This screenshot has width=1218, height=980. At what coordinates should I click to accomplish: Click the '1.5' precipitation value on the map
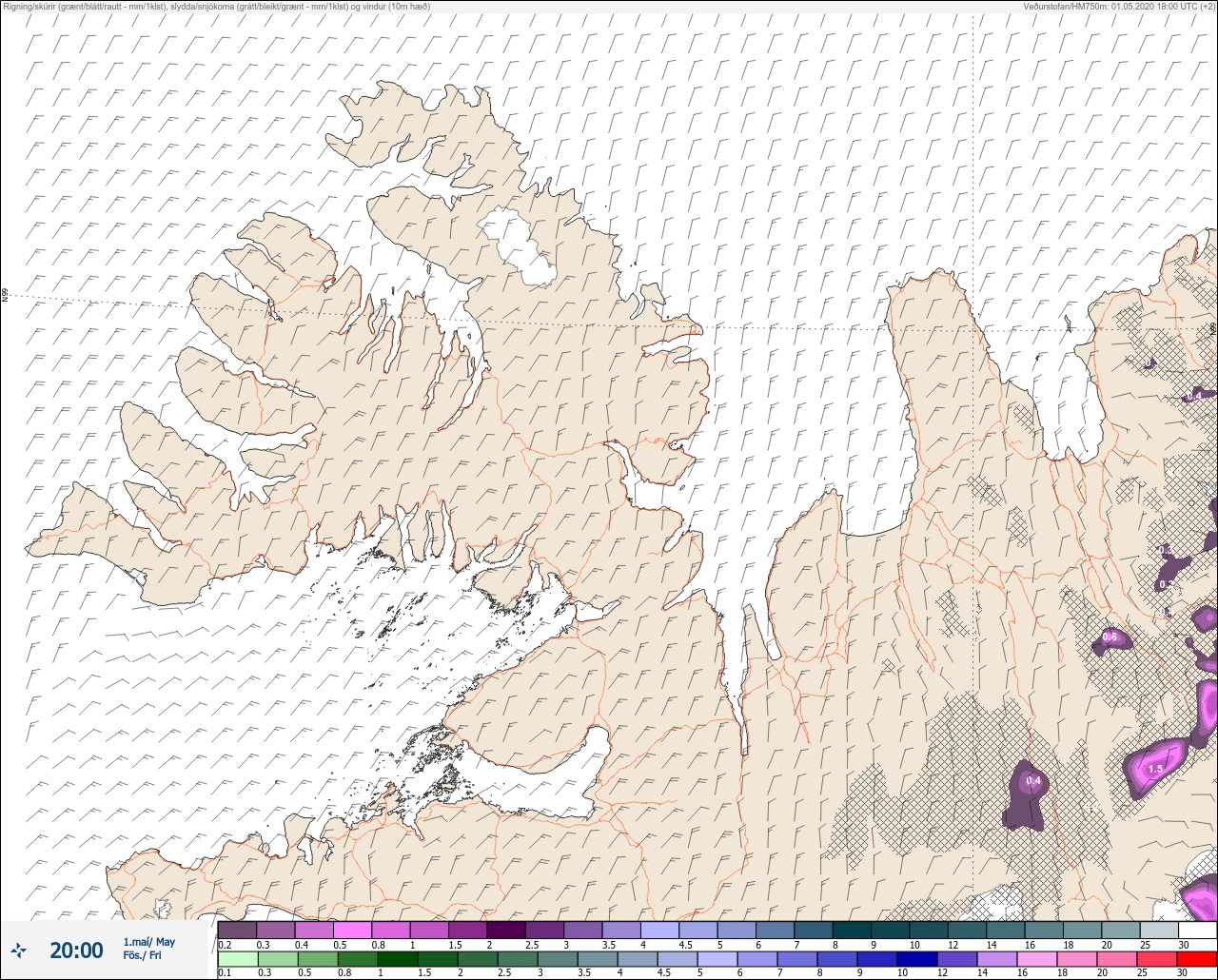[1155, 769]
